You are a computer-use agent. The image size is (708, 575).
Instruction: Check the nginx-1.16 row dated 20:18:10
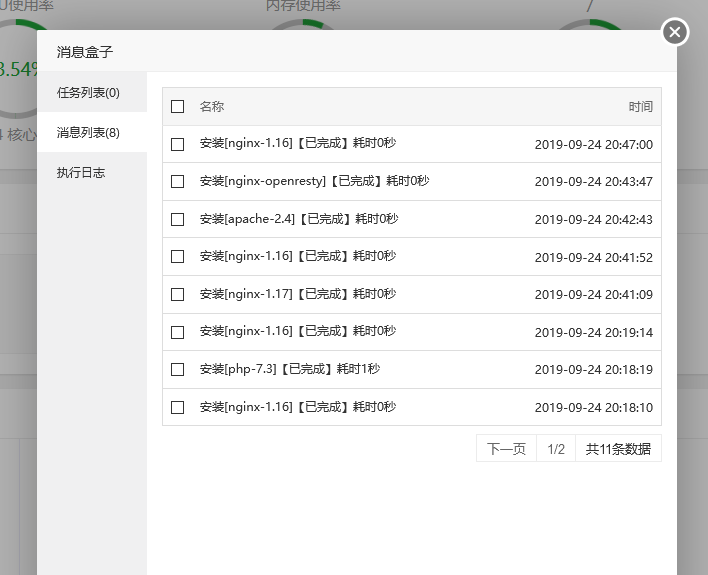(x=177, y=407)
